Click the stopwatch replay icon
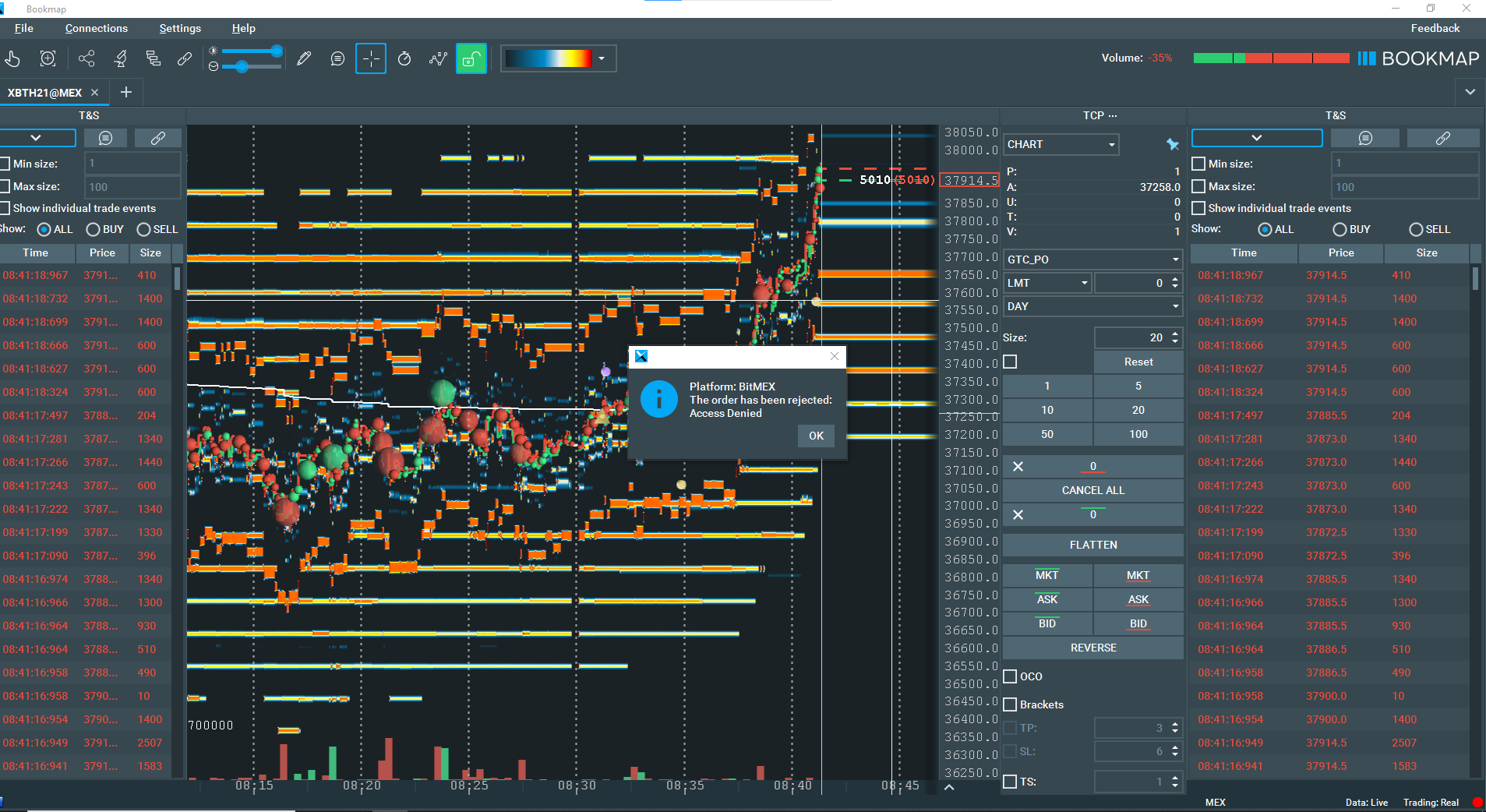Screen dimensions: 1486x812 tap(404, 58)
